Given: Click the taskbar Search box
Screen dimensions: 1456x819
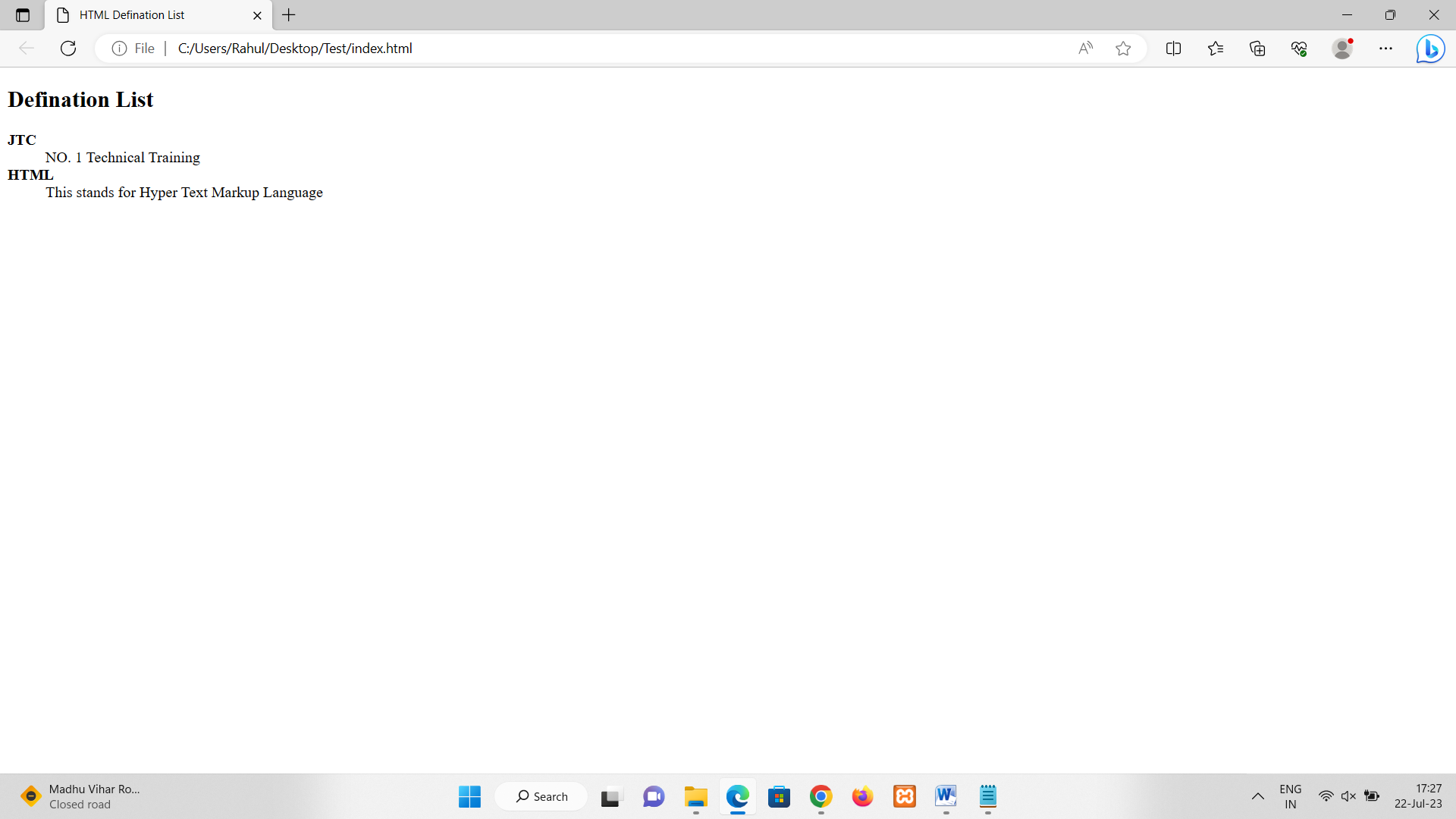Looking at the screenshot, I should click(x=541, y=796).
